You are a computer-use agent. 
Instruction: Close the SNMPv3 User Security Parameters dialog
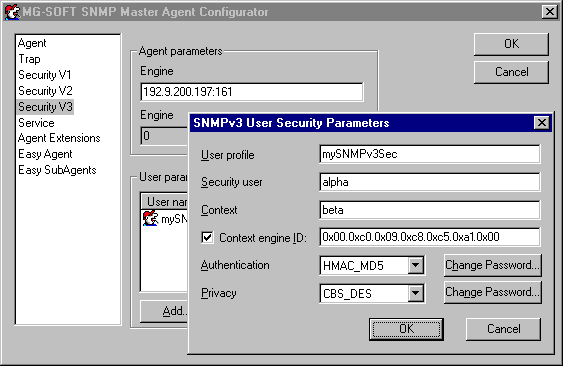pos(542,123)
